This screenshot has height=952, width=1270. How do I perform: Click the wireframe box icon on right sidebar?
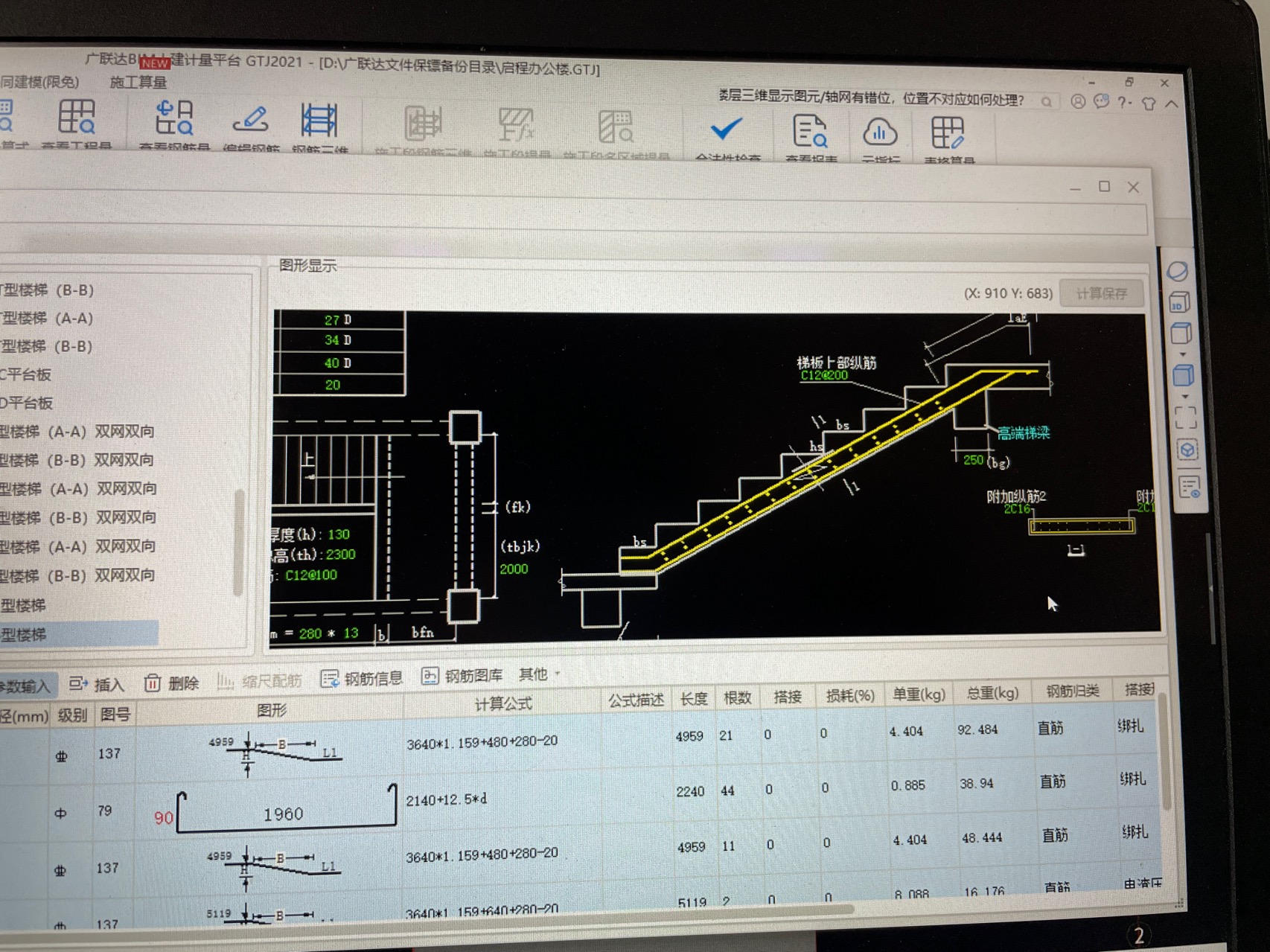coord(1181,333)
